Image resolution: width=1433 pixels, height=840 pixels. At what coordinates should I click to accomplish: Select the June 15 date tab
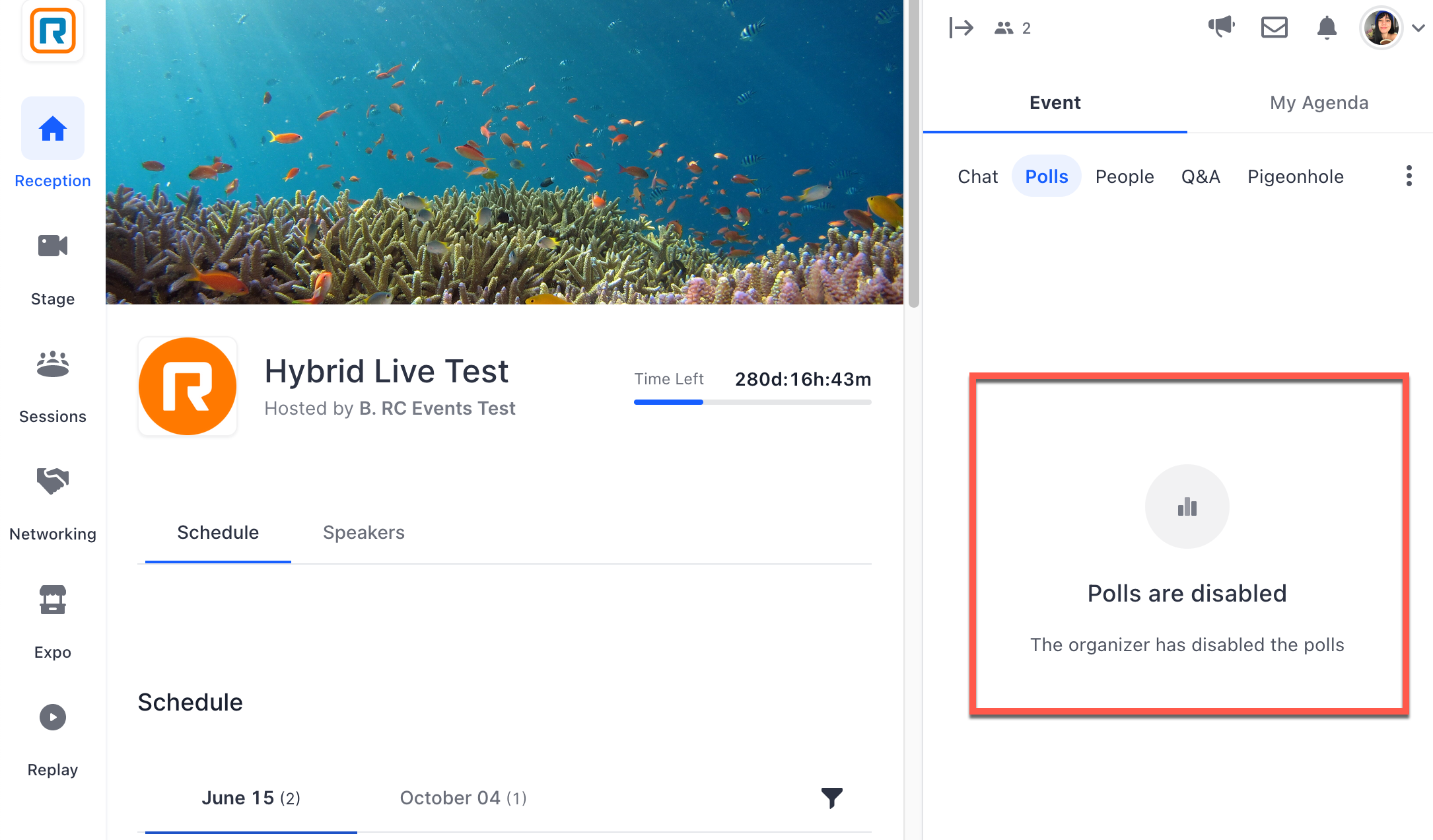click(251, 798)
